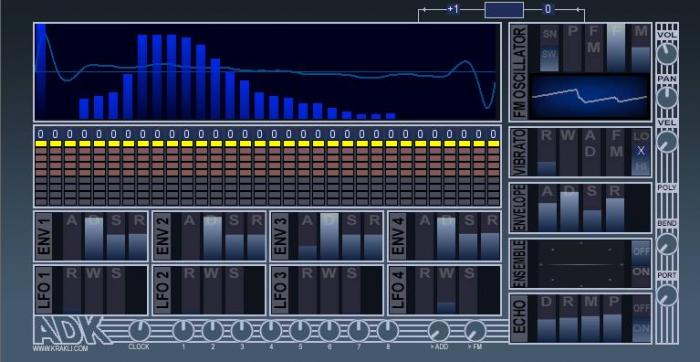
Task: Adjust FM Oscillator FM slider
Action: click(594, 48)
